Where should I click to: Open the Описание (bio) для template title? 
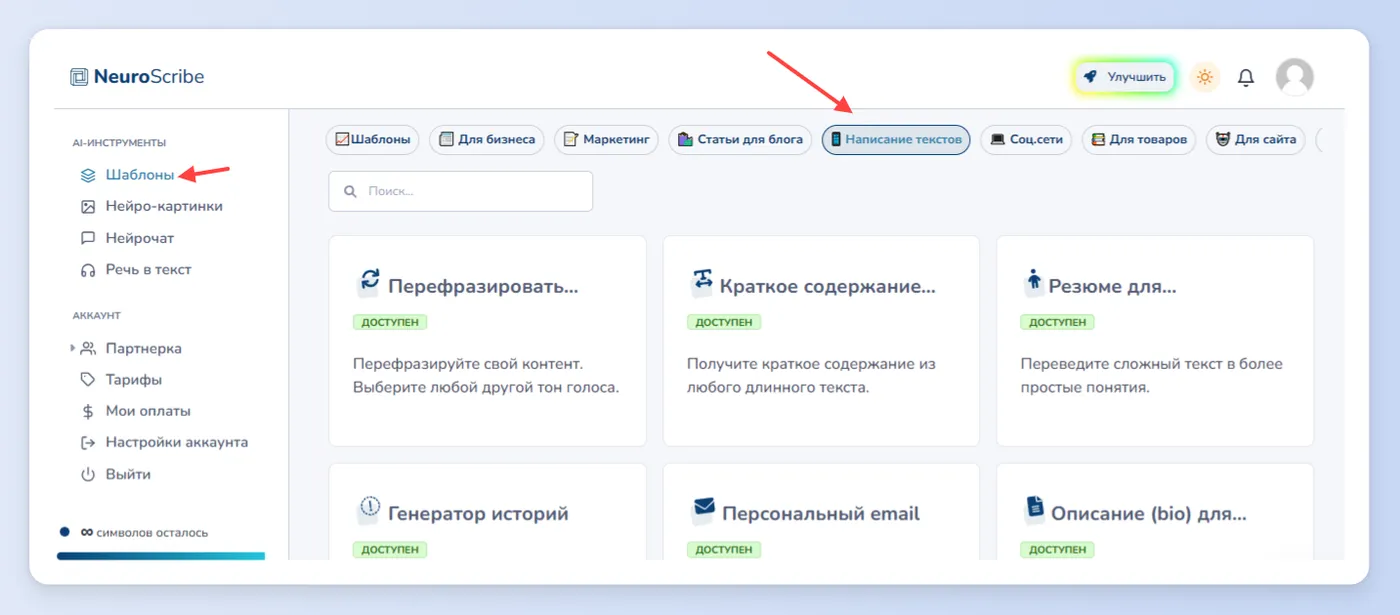[1149, 514]
